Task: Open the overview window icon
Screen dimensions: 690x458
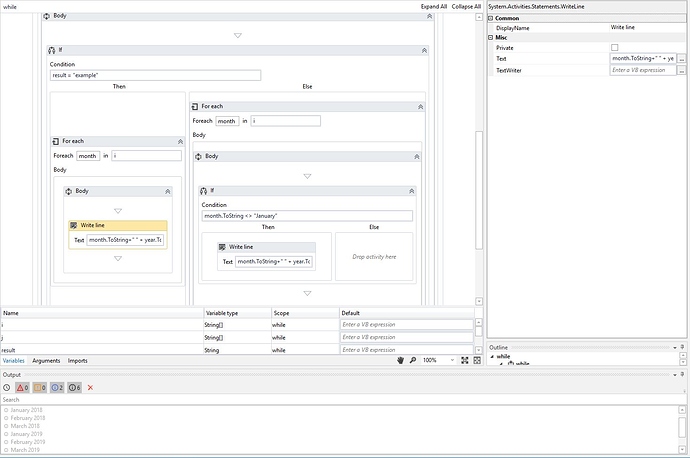Action: [477, 360]
